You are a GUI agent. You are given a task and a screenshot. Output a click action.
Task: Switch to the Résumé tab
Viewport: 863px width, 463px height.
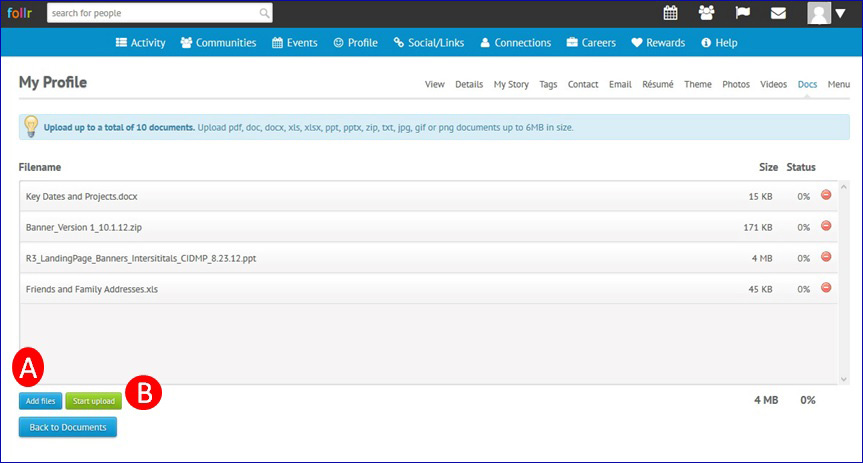pos(658,84)
